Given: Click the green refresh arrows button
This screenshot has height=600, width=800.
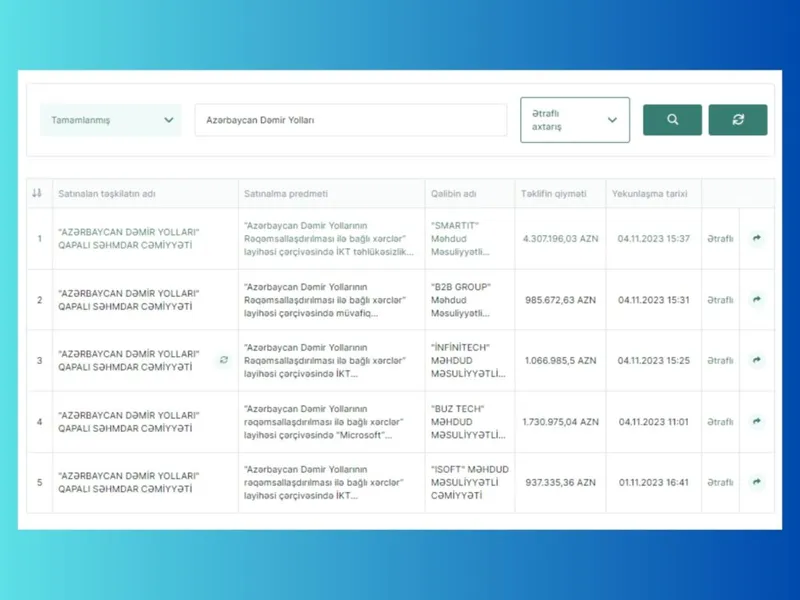Looking at the screenshot, I should [738, 120].
